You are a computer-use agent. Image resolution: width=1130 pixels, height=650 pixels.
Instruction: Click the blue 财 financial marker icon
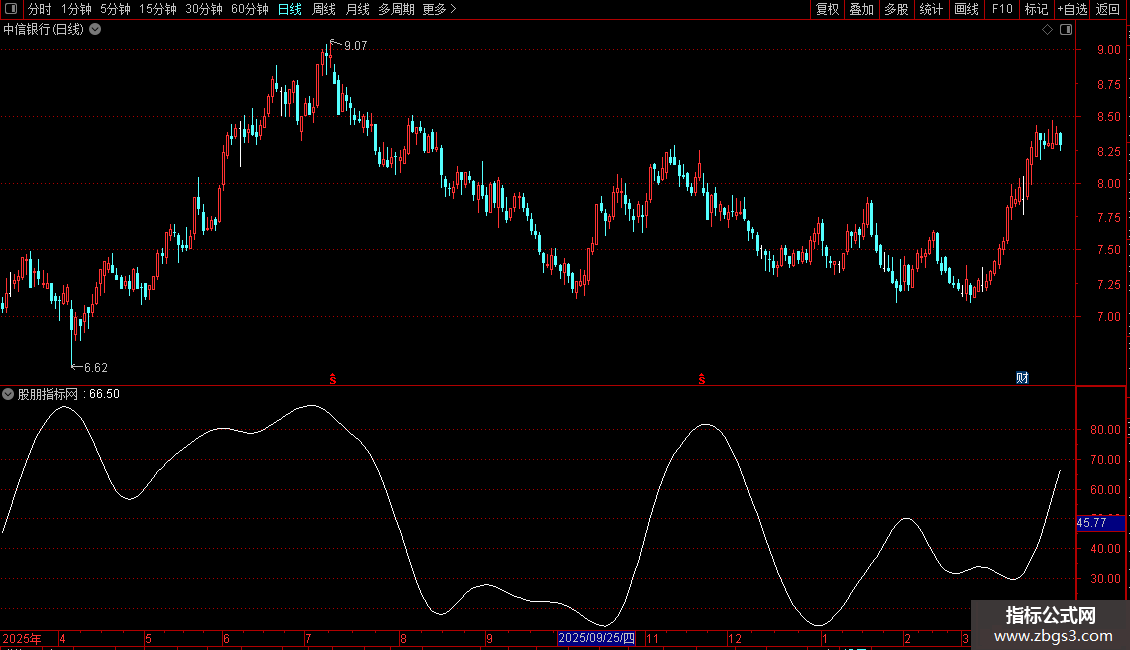point(1022,377)
